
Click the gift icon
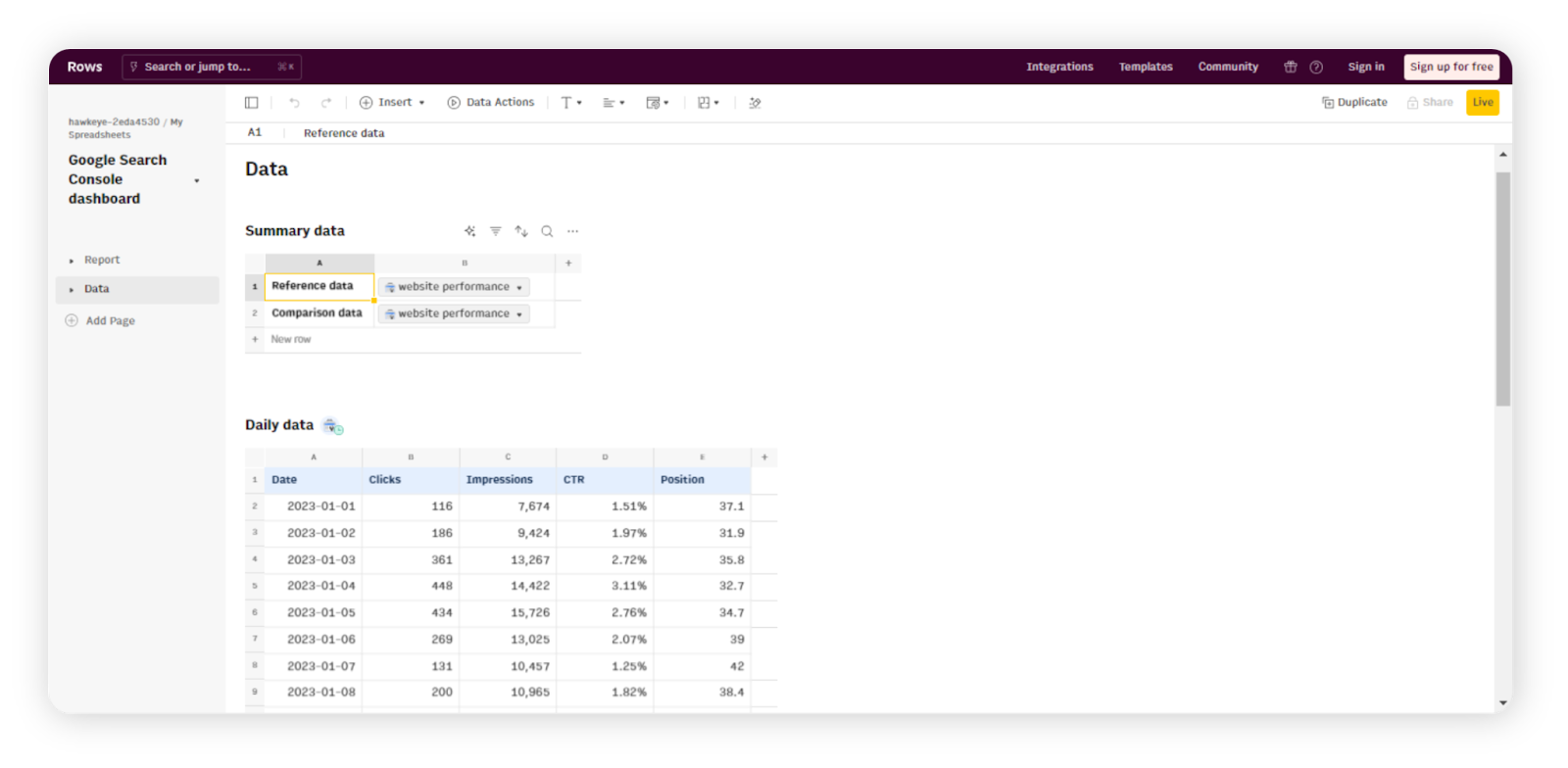(1291, 67)
